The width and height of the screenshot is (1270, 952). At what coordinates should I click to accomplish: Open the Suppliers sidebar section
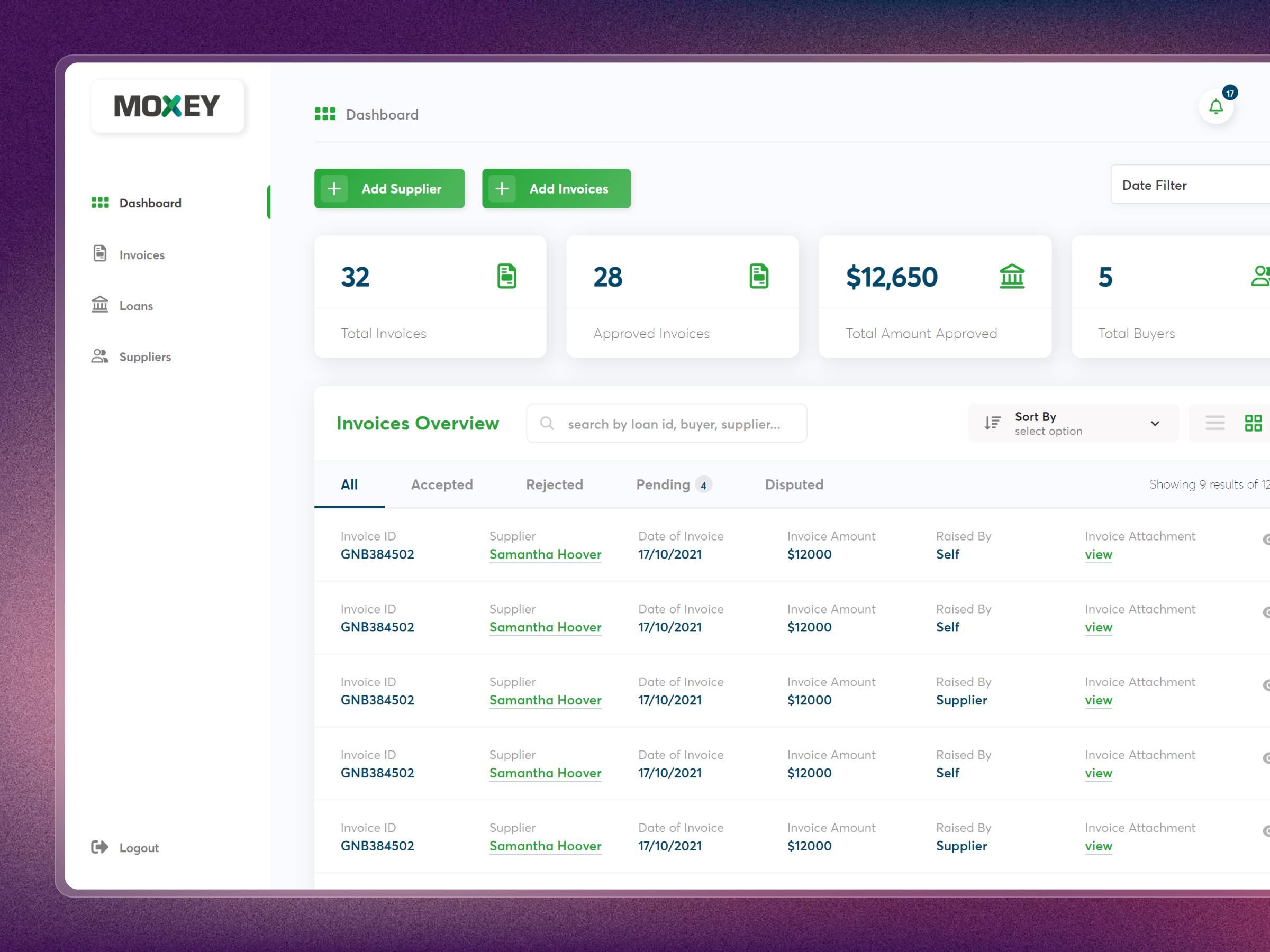(x=144, y=356)
